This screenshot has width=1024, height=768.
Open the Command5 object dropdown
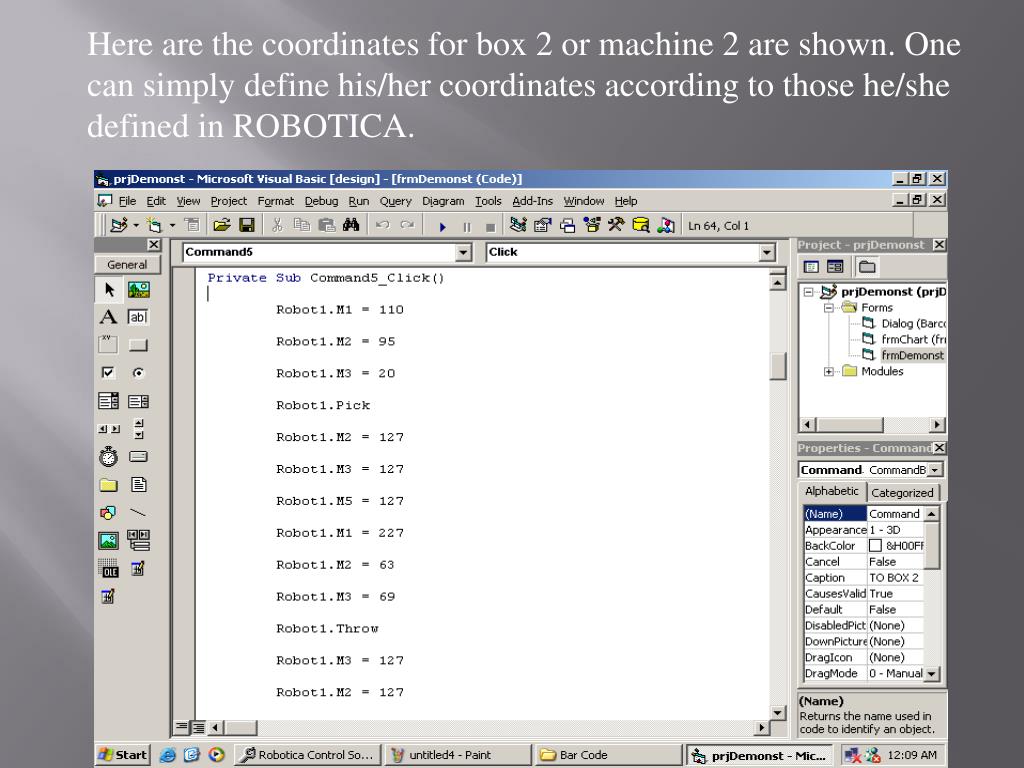pyautogui.click(x=463, y=252)
